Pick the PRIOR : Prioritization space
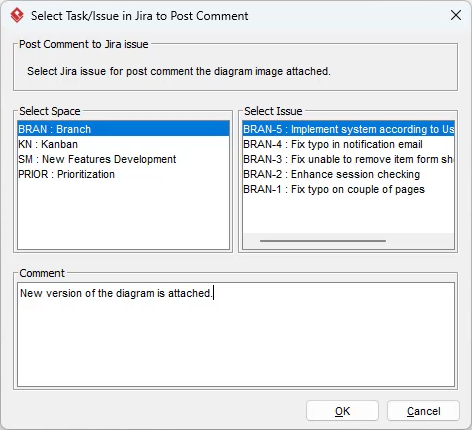 (x=123, y=174)
